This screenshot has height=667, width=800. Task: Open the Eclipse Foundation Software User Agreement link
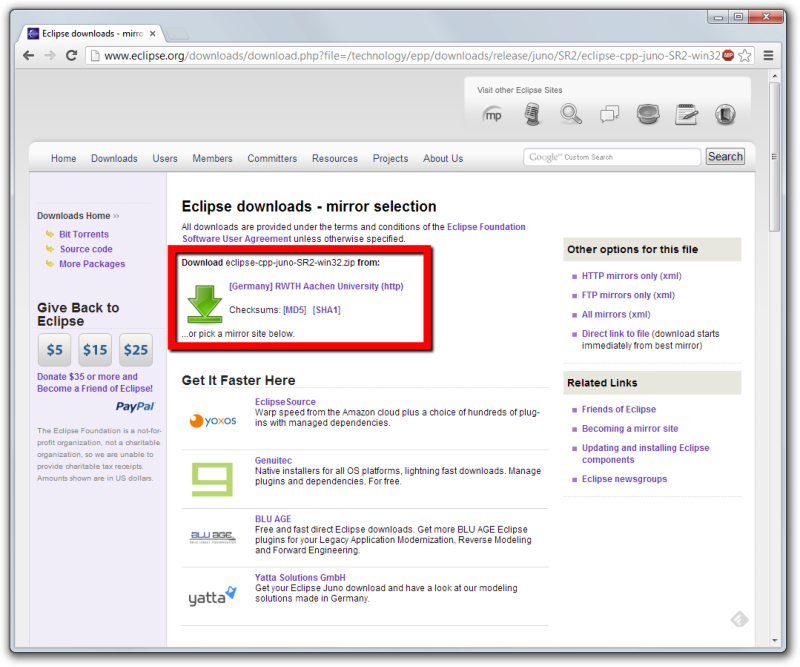(x=354, y=233)
